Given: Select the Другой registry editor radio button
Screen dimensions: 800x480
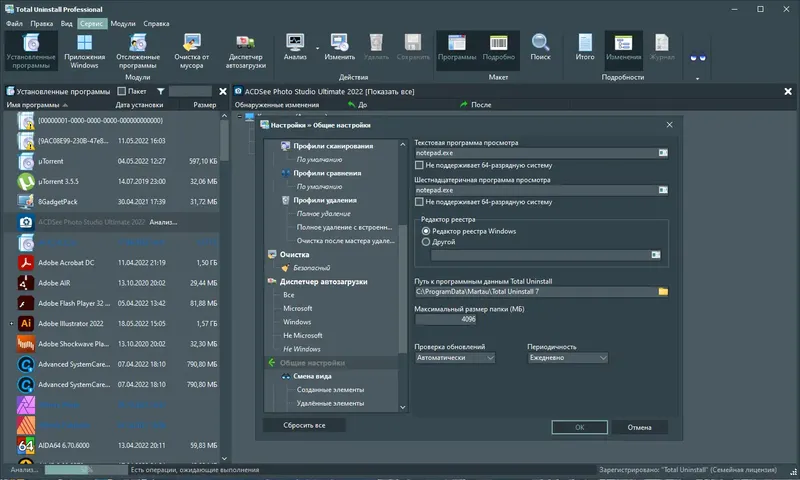Looking at the screenshot, I should click(427, 241).
